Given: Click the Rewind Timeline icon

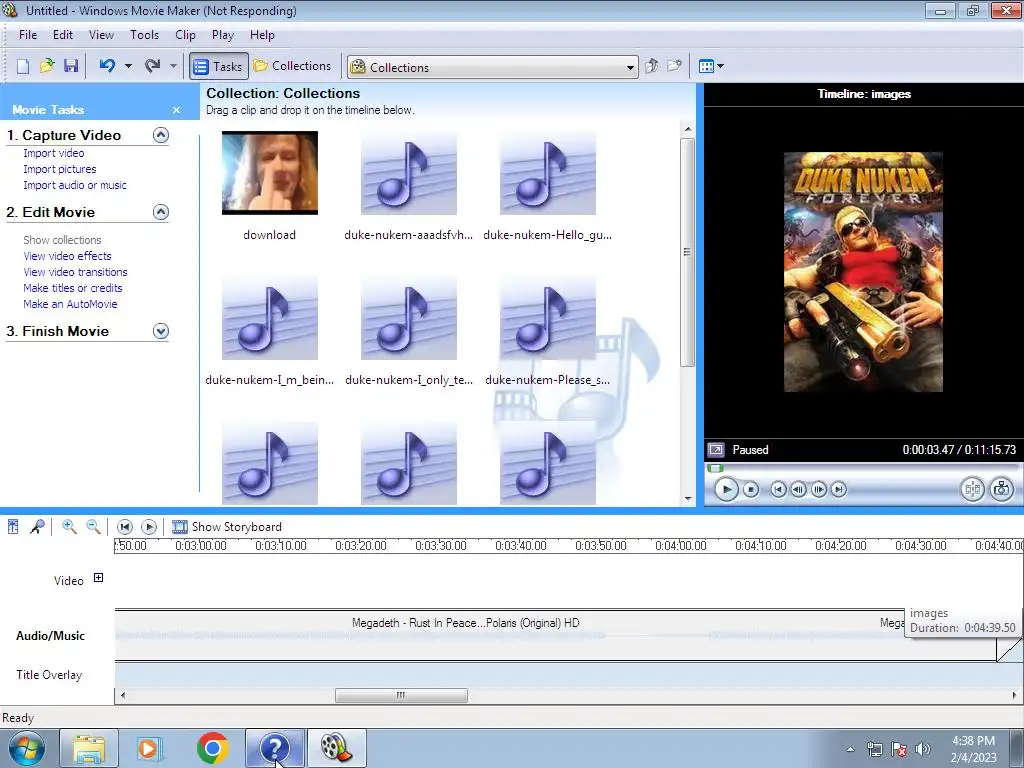Looking at the screenshot, I should pos(125,526).
